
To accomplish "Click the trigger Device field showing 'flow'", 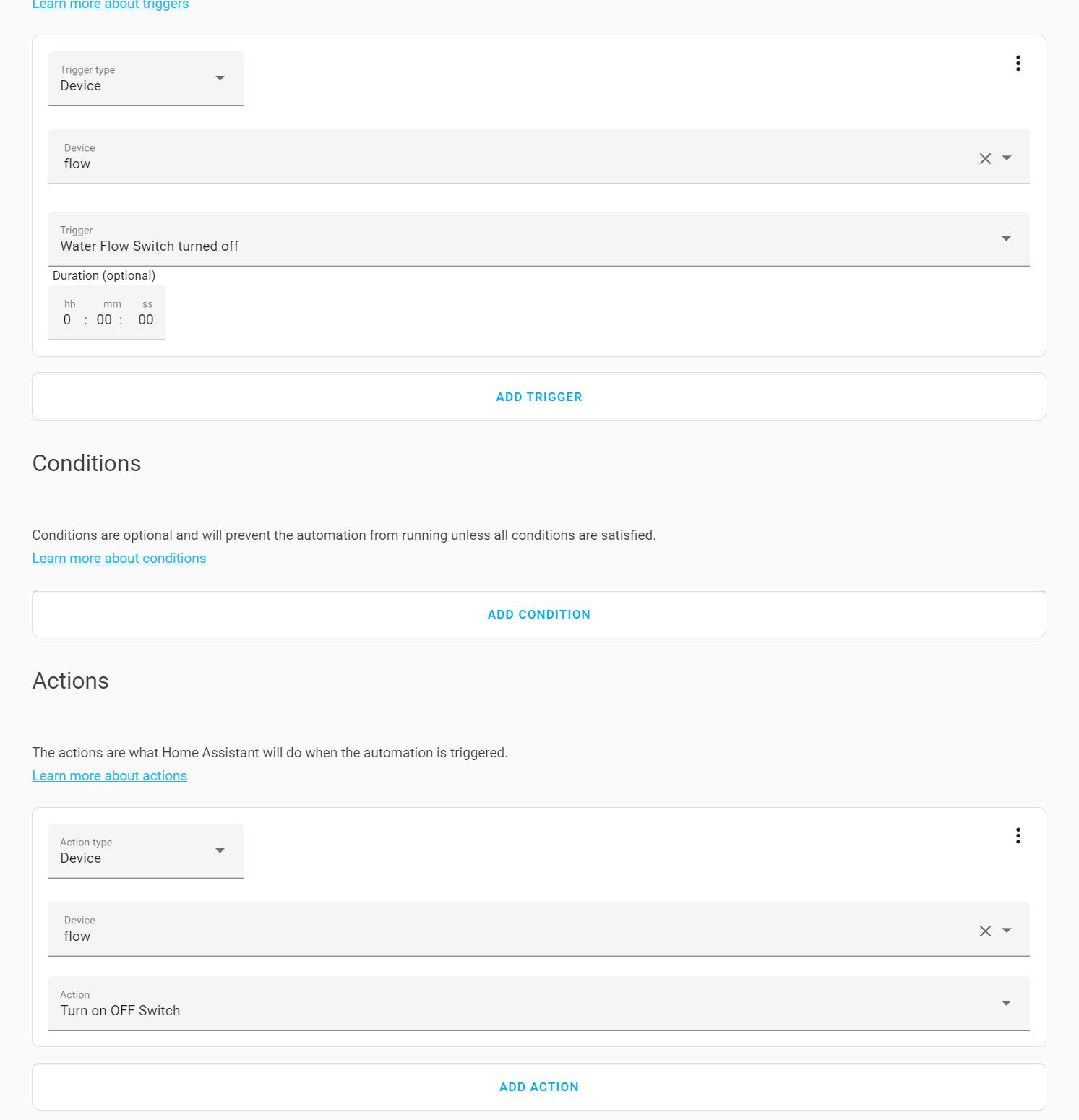I will point(506,158).
